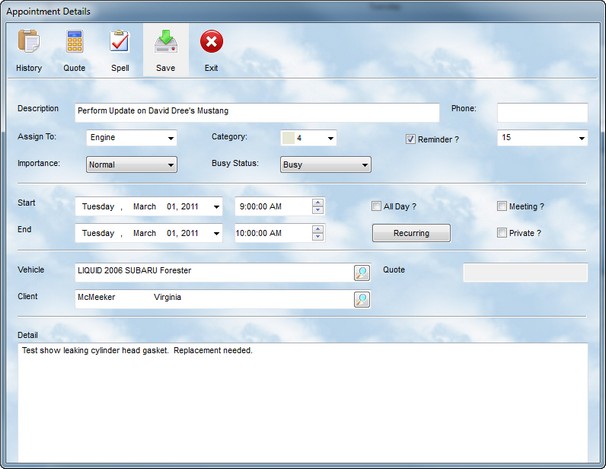This screenshot has height=469, width=606.
Task: Click the Client lookup magnifier icon
Action: 361,299
